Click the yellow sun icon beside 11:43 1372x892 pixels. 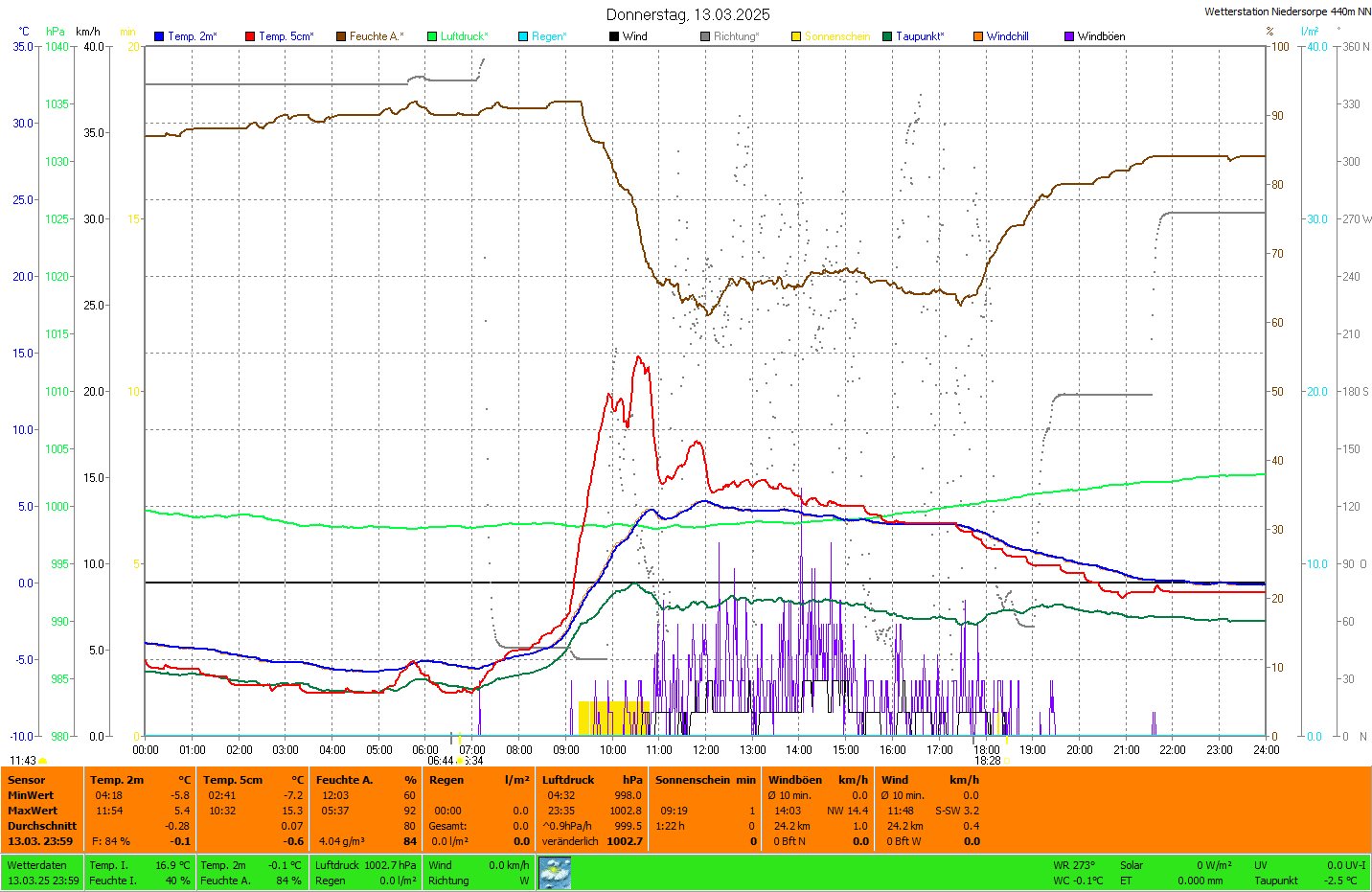[x=42, y=761]
